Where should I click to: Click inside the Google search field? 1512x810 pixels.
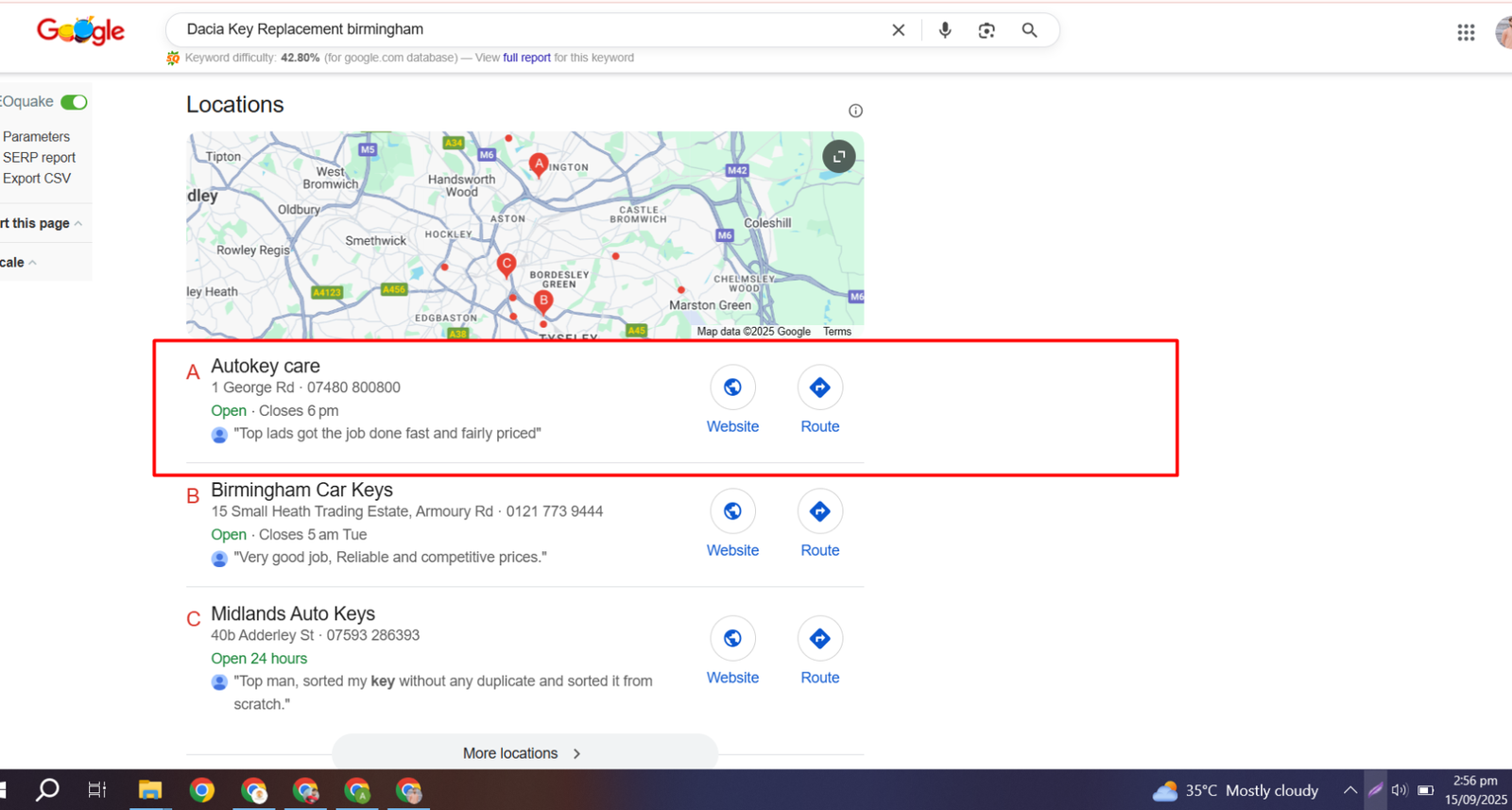click(529, 30)
